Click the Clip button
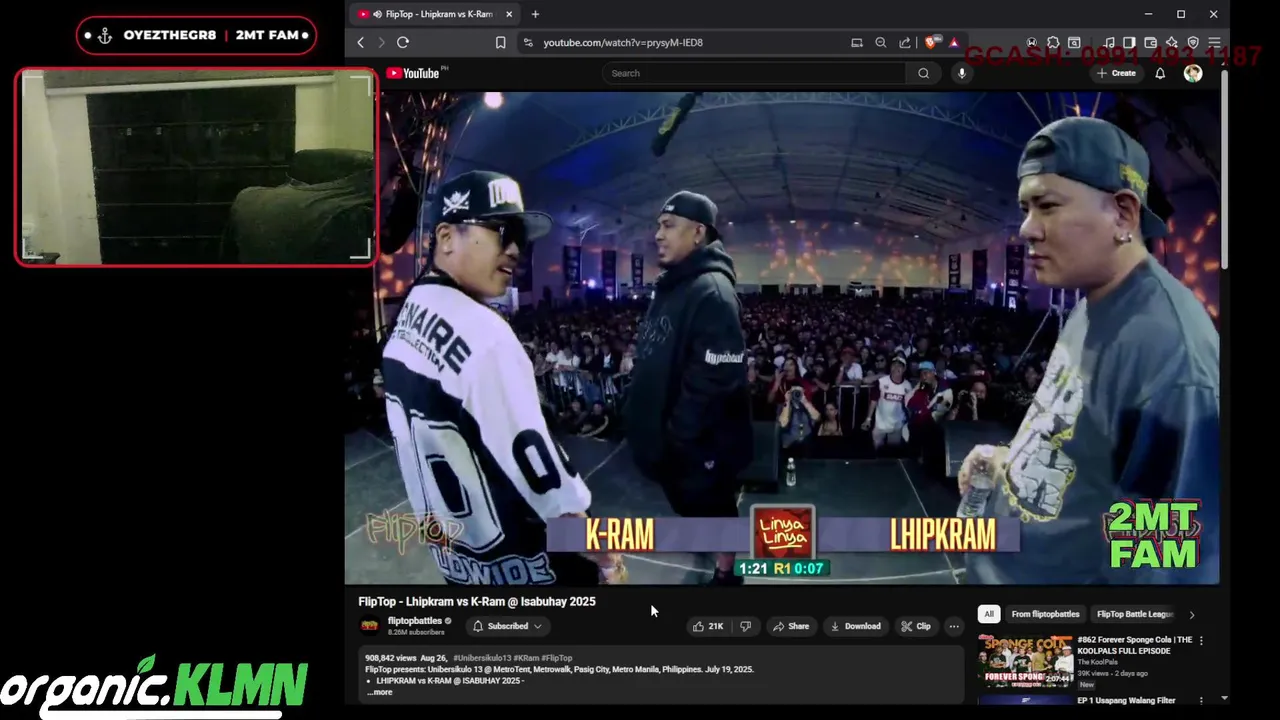Screen dimensions: 1280x720 click(915, 626)
